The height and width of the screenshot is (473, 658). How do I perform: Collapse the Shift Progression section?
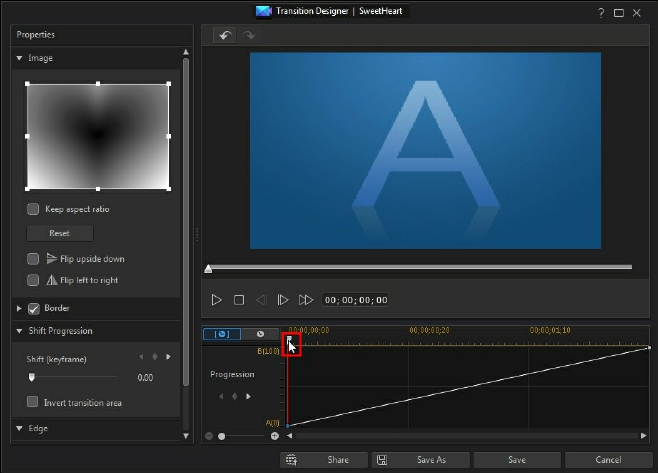pos(19,331)
